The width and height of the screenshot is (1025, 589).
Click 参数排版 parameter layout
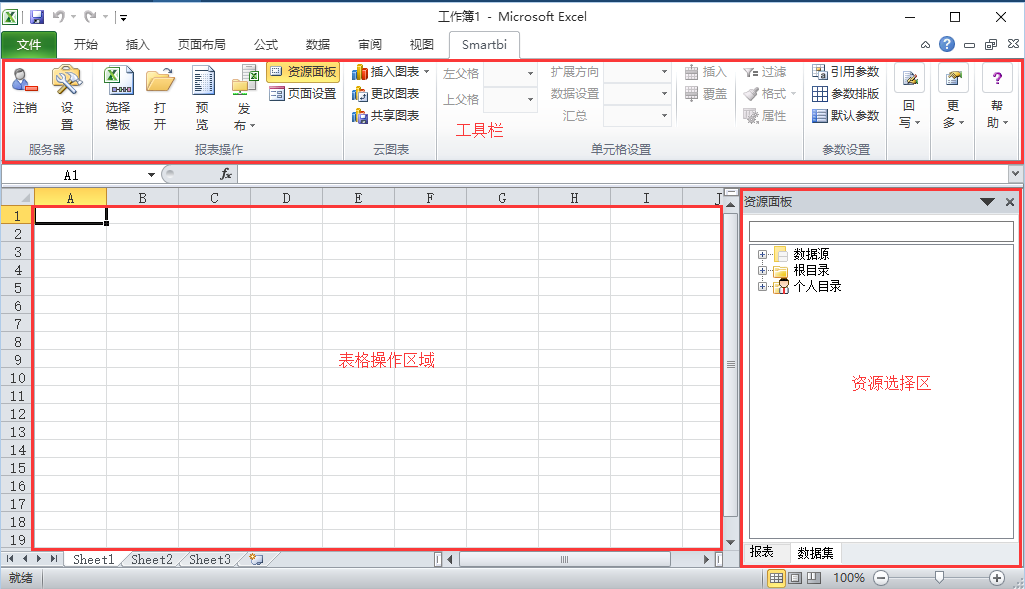pos(846,93)
